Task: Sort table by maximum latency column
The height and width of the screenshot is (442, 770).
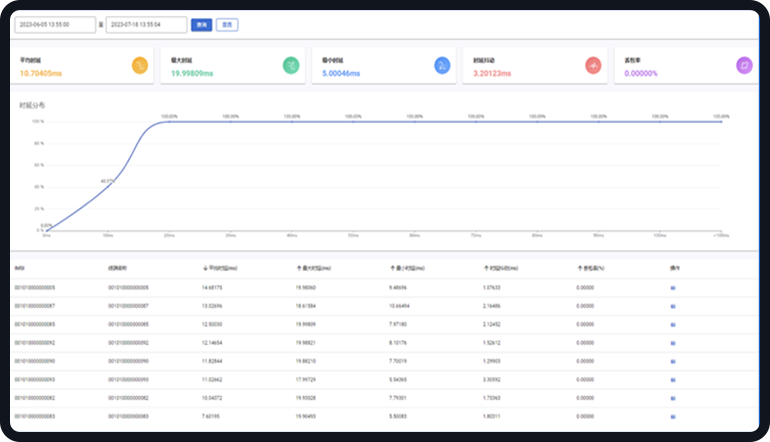Action: click(314, 268)
